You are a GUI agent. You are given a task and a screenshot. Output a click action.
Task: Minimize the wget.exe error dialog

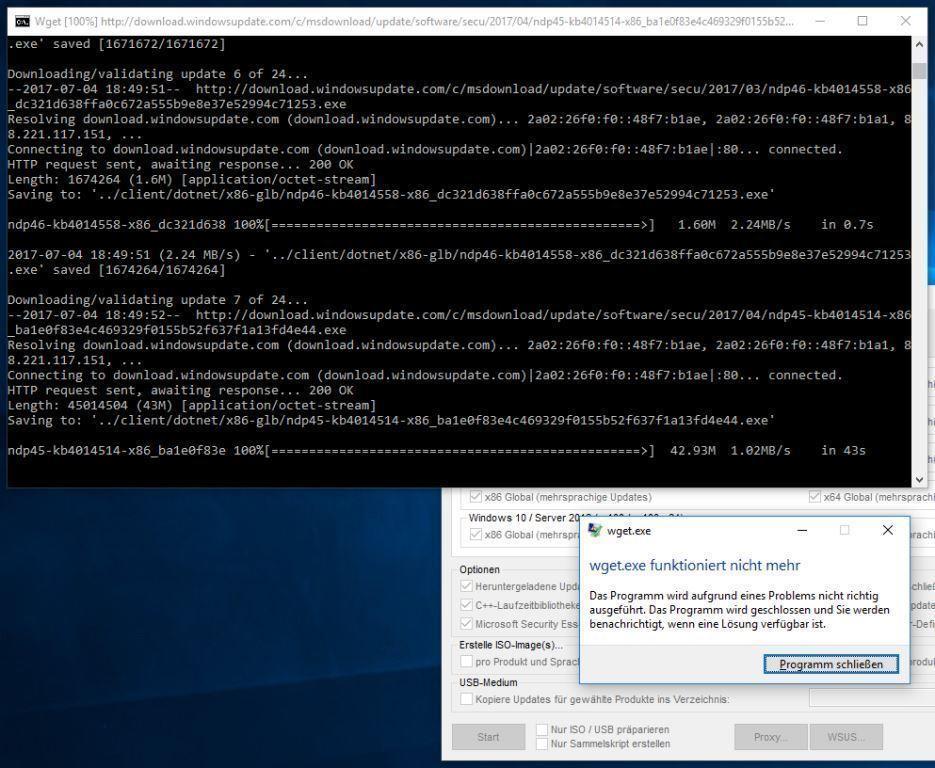(x=802, y=531)
